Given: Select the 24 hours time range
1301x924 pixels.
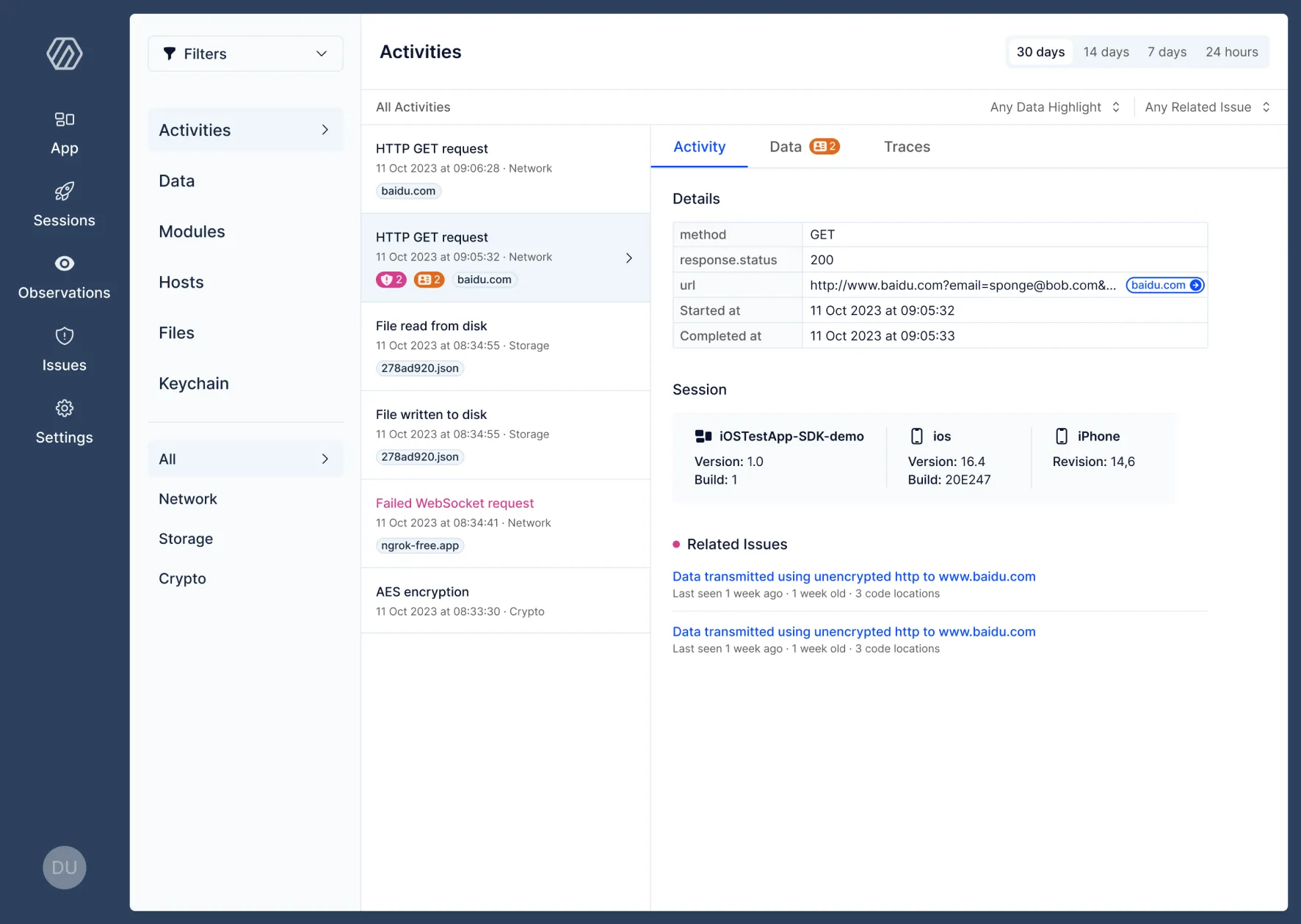Looking at the screenshot, I should coord(1232,51).
